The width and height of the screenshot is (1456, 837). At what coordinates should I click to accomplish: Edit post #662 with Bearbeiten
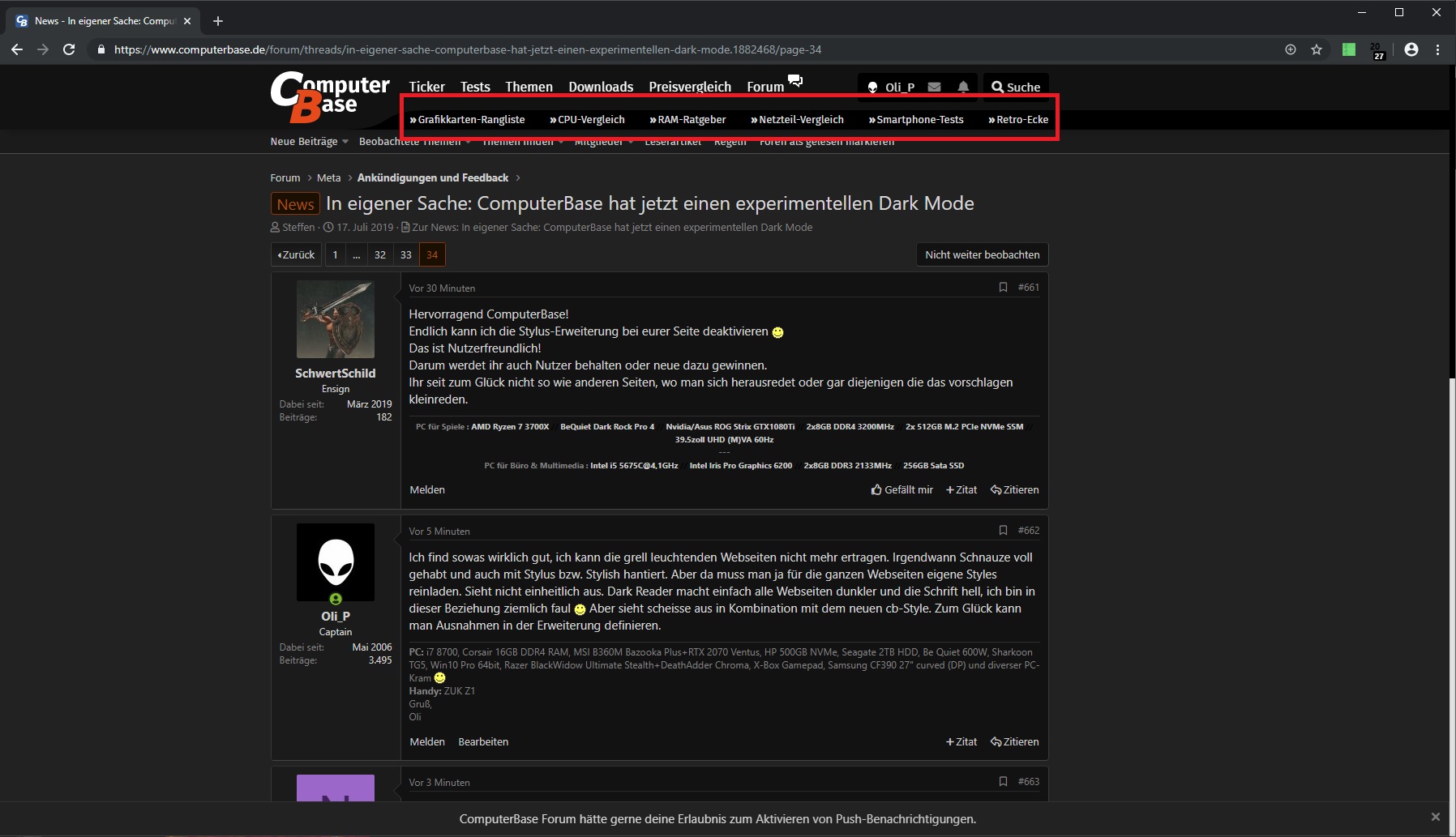tap(483, 741)
